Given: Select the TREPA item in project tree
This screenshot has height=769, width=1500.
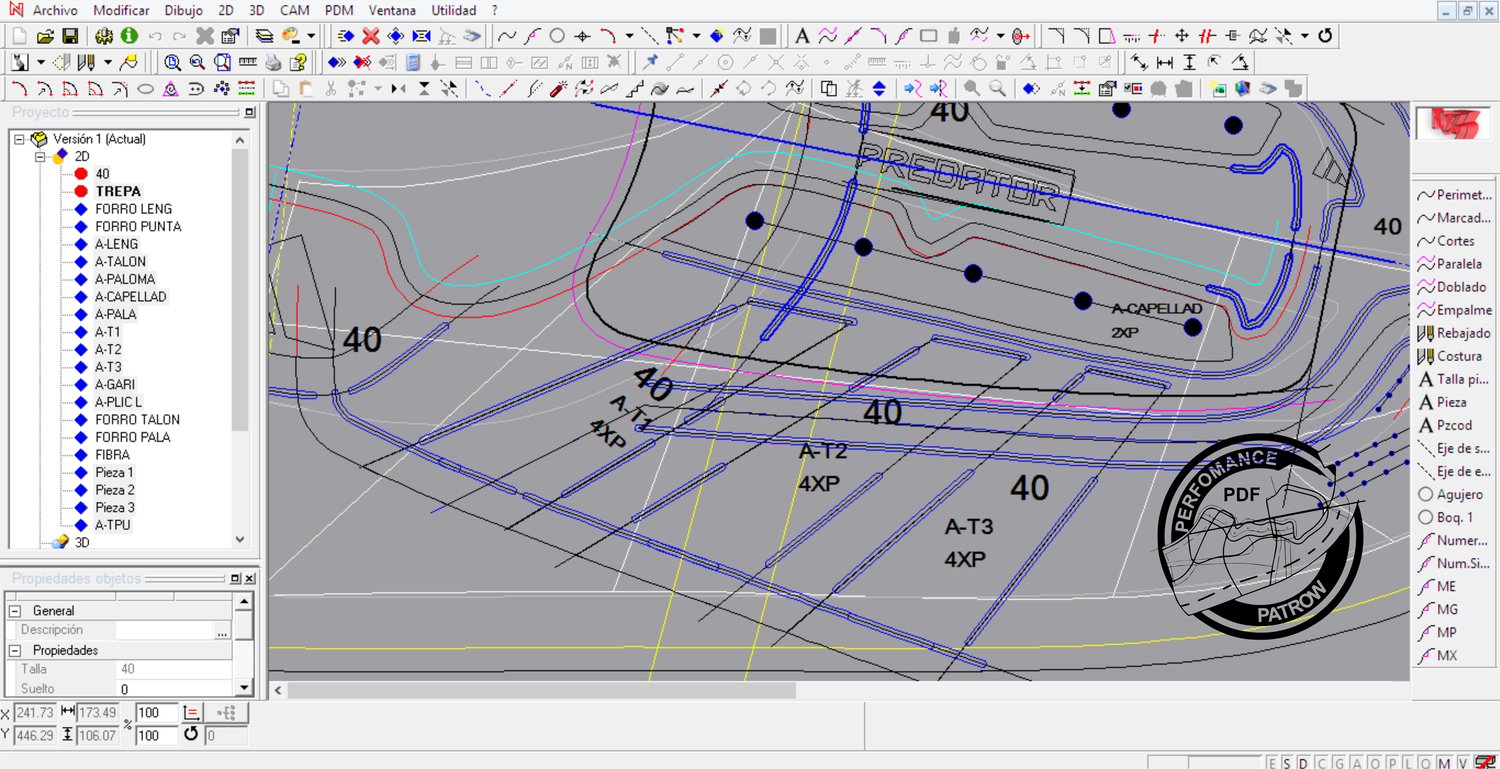Looking at the screenshot, I should (x=118, y=191).
